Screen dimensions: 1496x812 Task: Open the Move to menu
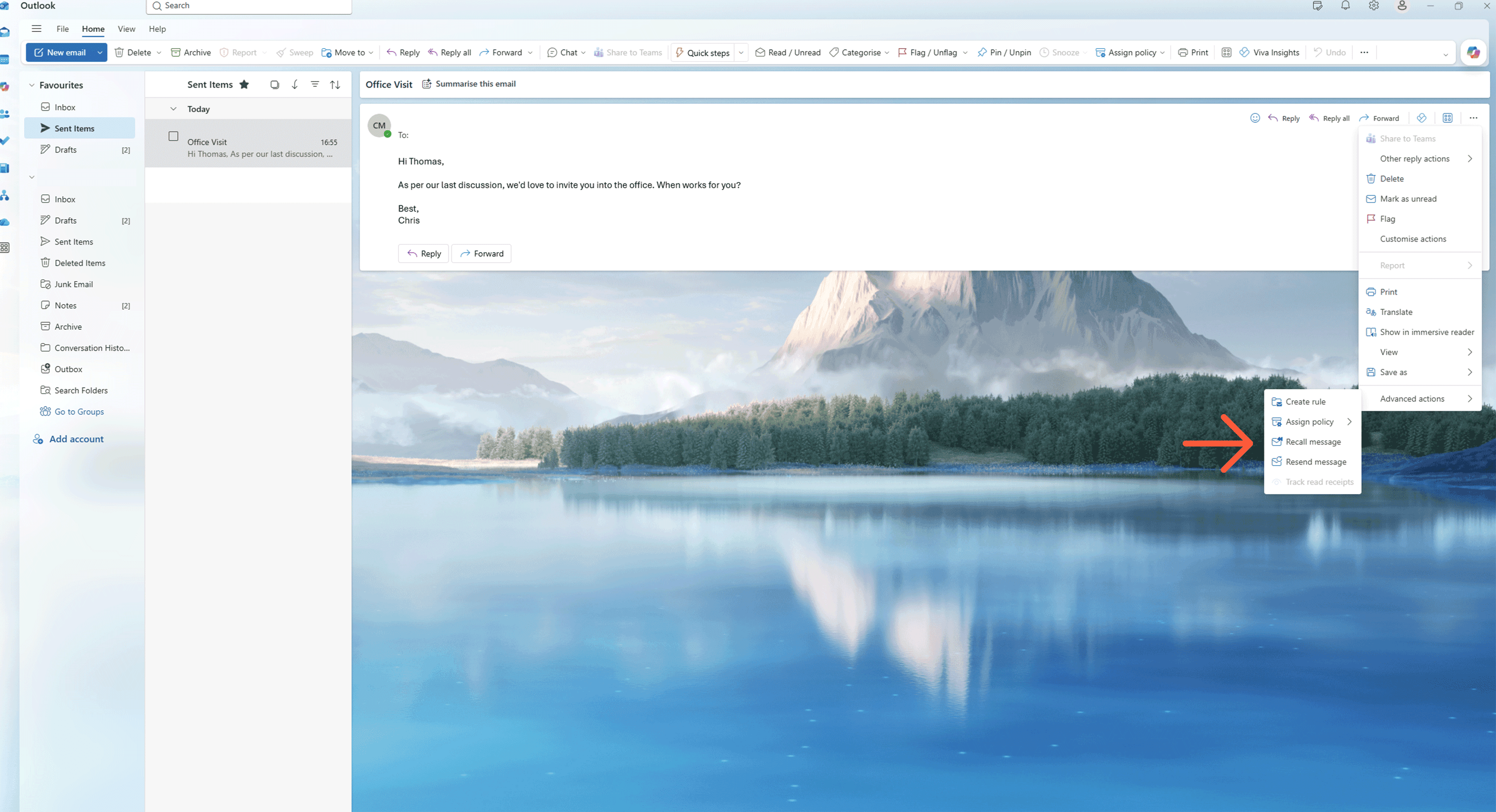347,52
